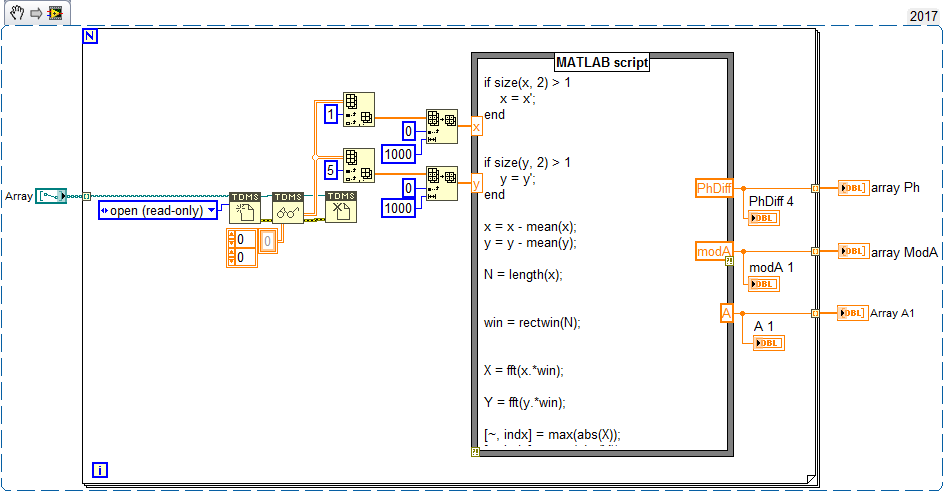Click the loop iteration terminal i
Screen dimensions: 944x492
click(99, 469)
